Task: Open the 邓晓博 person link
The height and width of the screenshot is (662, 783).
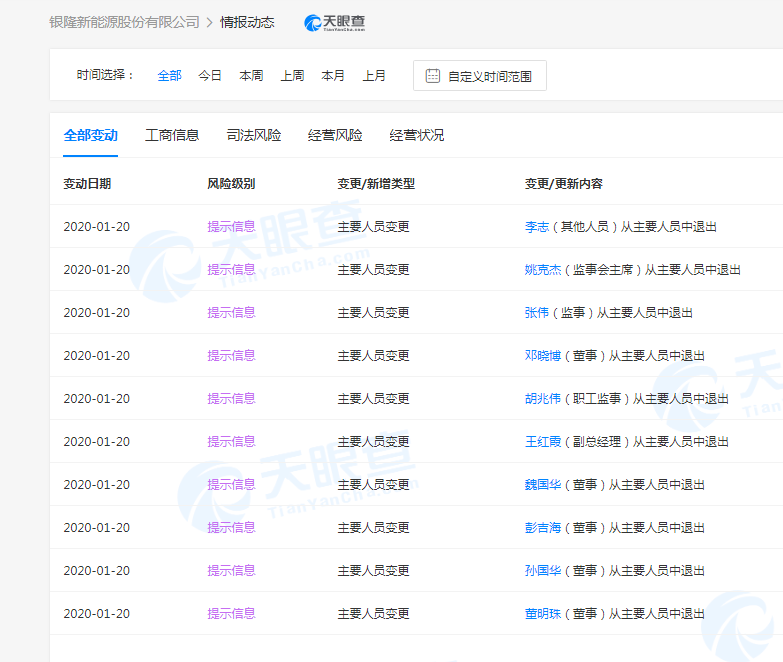Action: coord(543,355)
